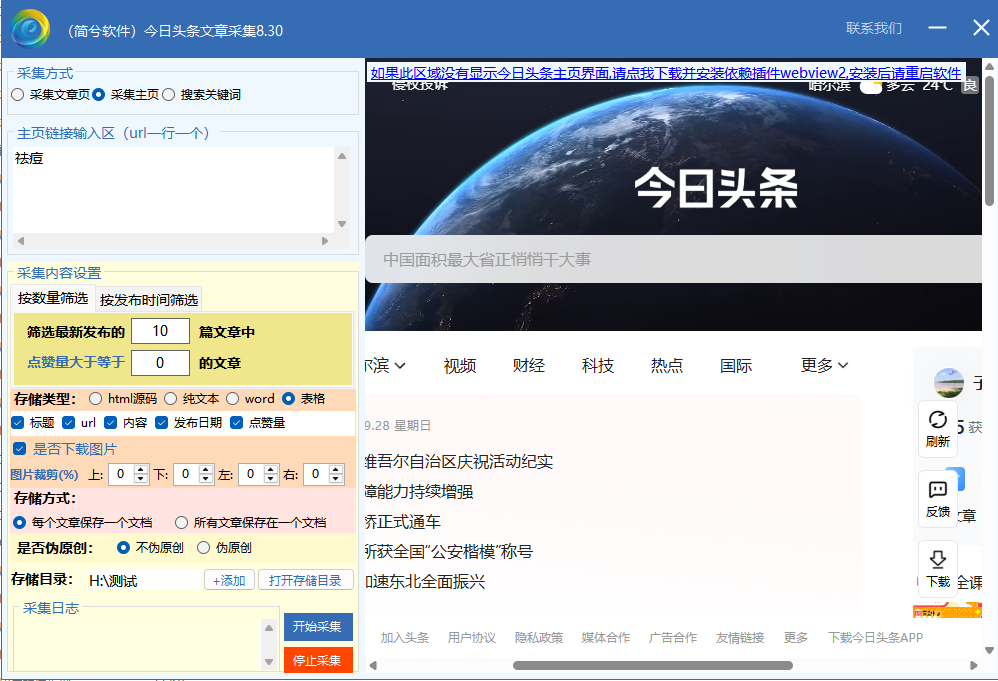Select the 搜索关键词 radio button
The image size is (998, 681).
[168, 95]
